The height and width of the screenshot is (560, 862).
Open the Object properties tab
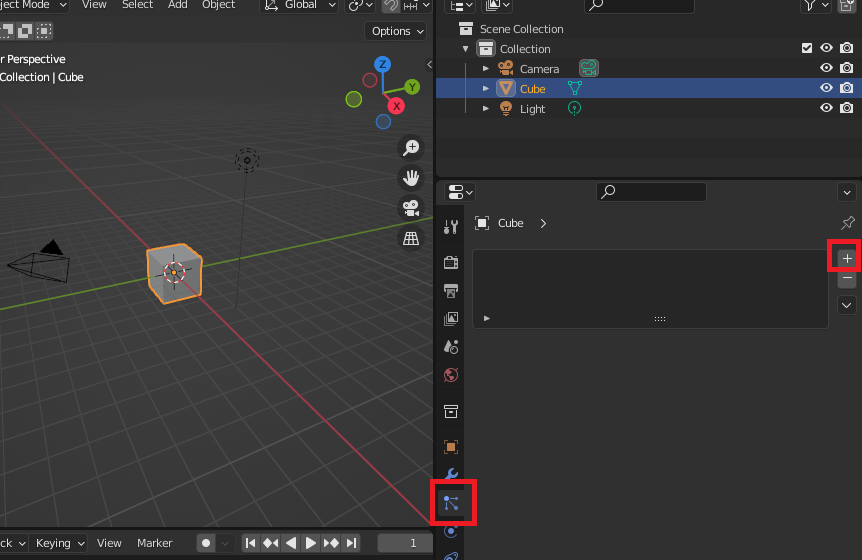[x=451, y=447]
